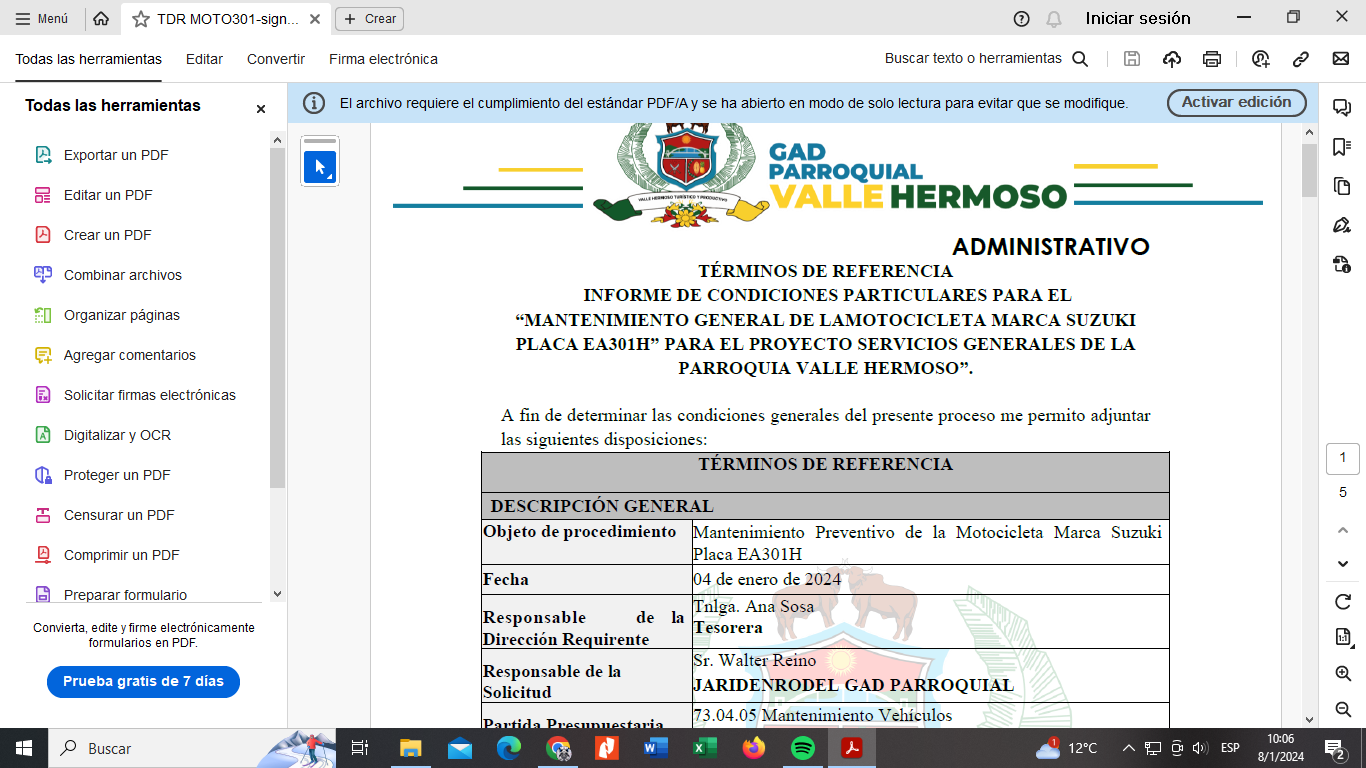Screen dimensions: 1366x768
Task: Click the Export a PDF tool icon
Action: pyautogui.click(x=43, y=155)
